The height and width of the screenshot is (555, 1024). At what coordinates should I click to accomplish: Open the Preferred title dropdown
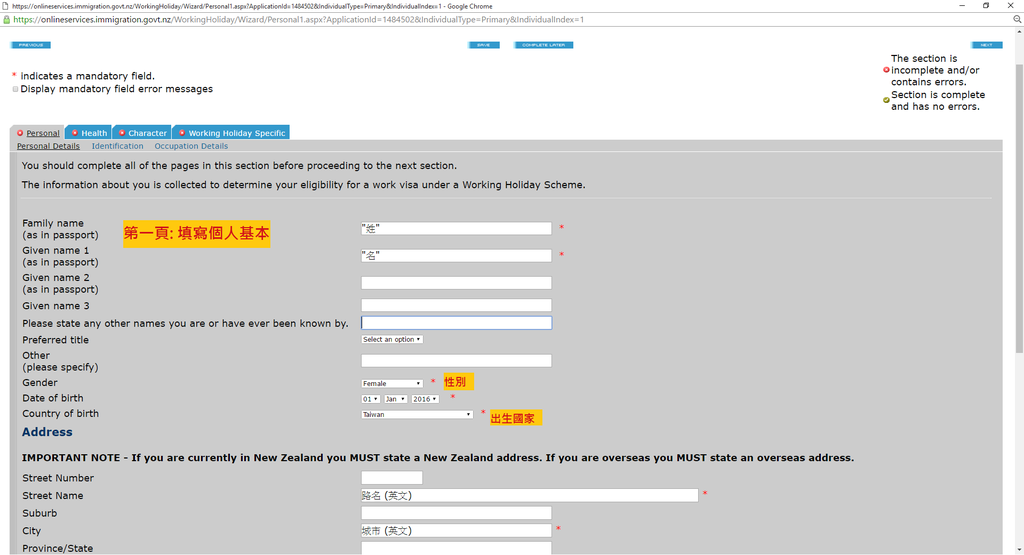(x=392, y=340)
